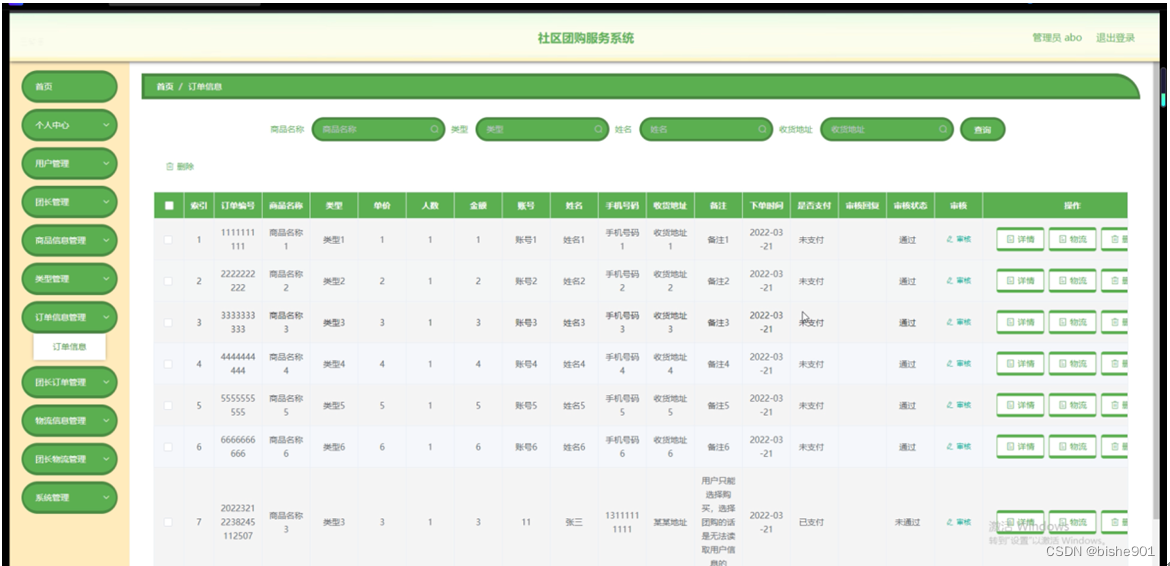1170x566 pixels.
Task: Check the checkbox for row 1
Action: [x=168, y=239]
